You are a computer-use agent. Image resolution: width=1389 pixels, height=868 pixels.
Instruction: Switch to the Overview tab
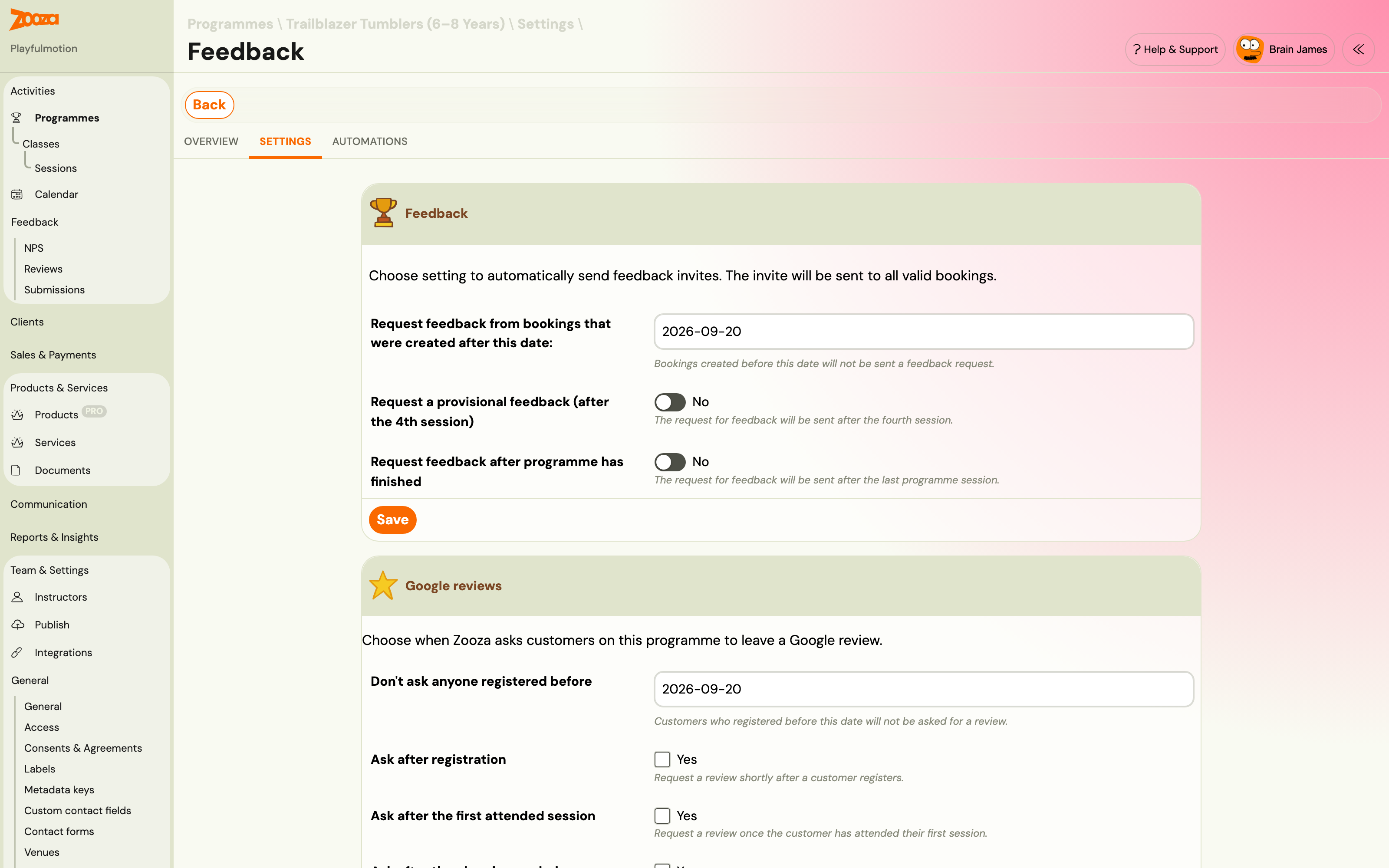[211, 141]
